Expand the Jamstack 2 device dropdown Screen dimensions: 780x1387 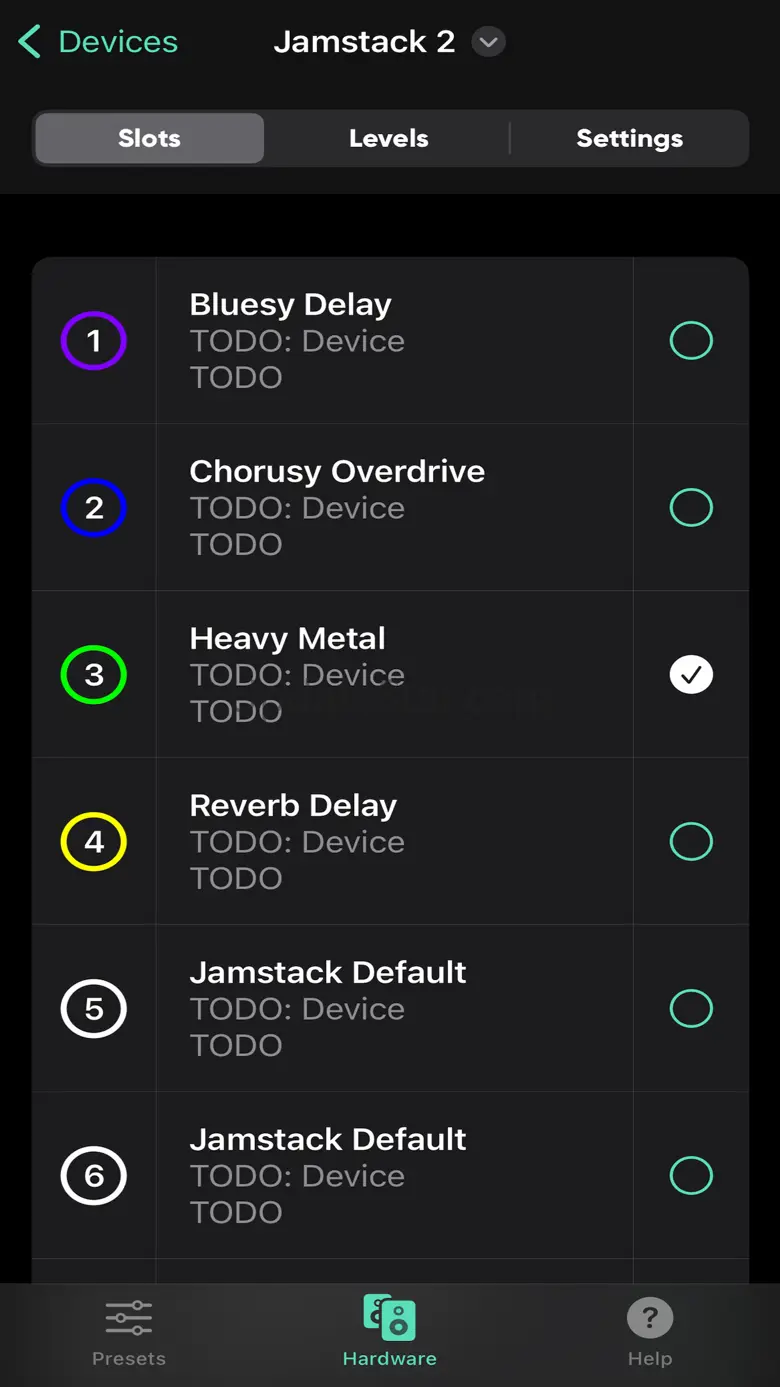[488, 42]
